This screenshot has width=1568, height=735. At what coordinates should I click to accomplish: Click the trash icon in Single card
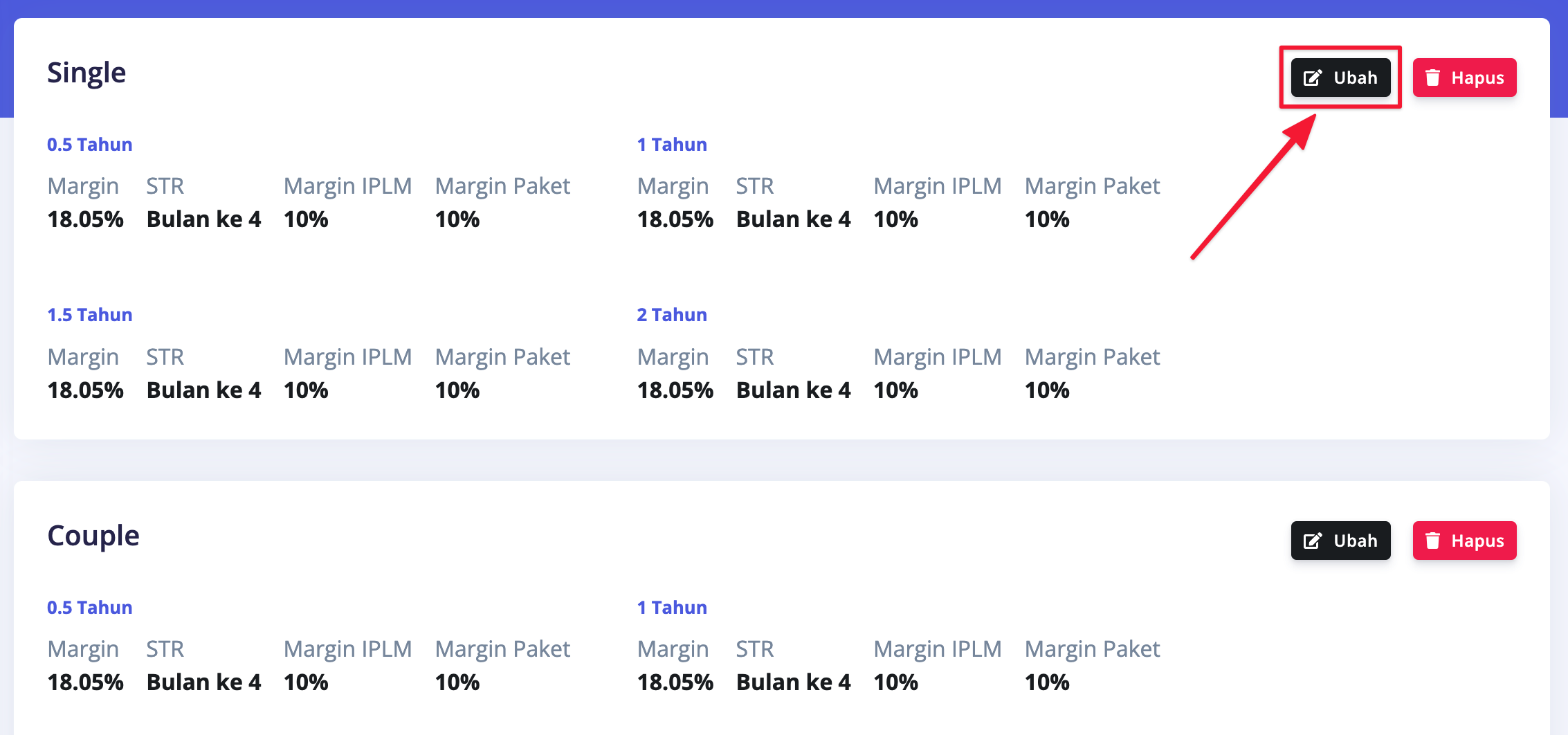(x=1433, y=78)
